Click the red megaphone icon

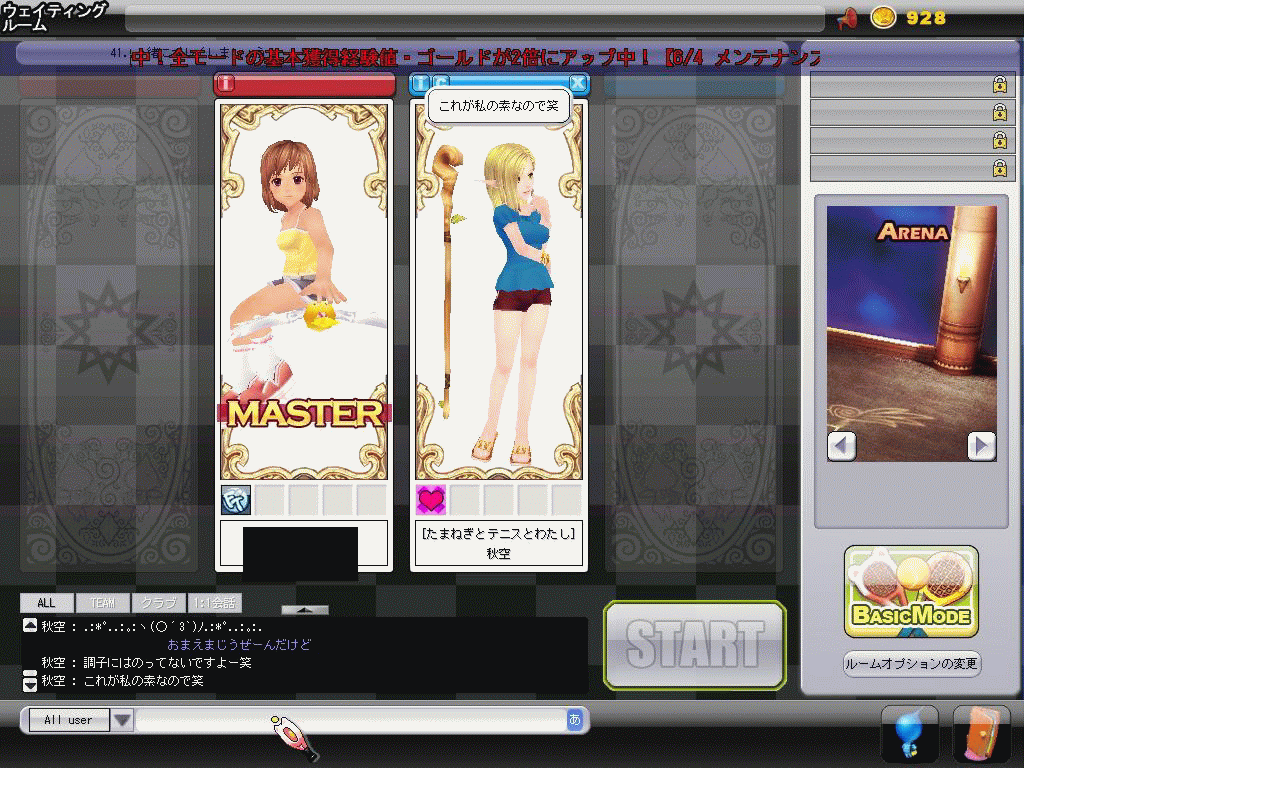(848, 18)
